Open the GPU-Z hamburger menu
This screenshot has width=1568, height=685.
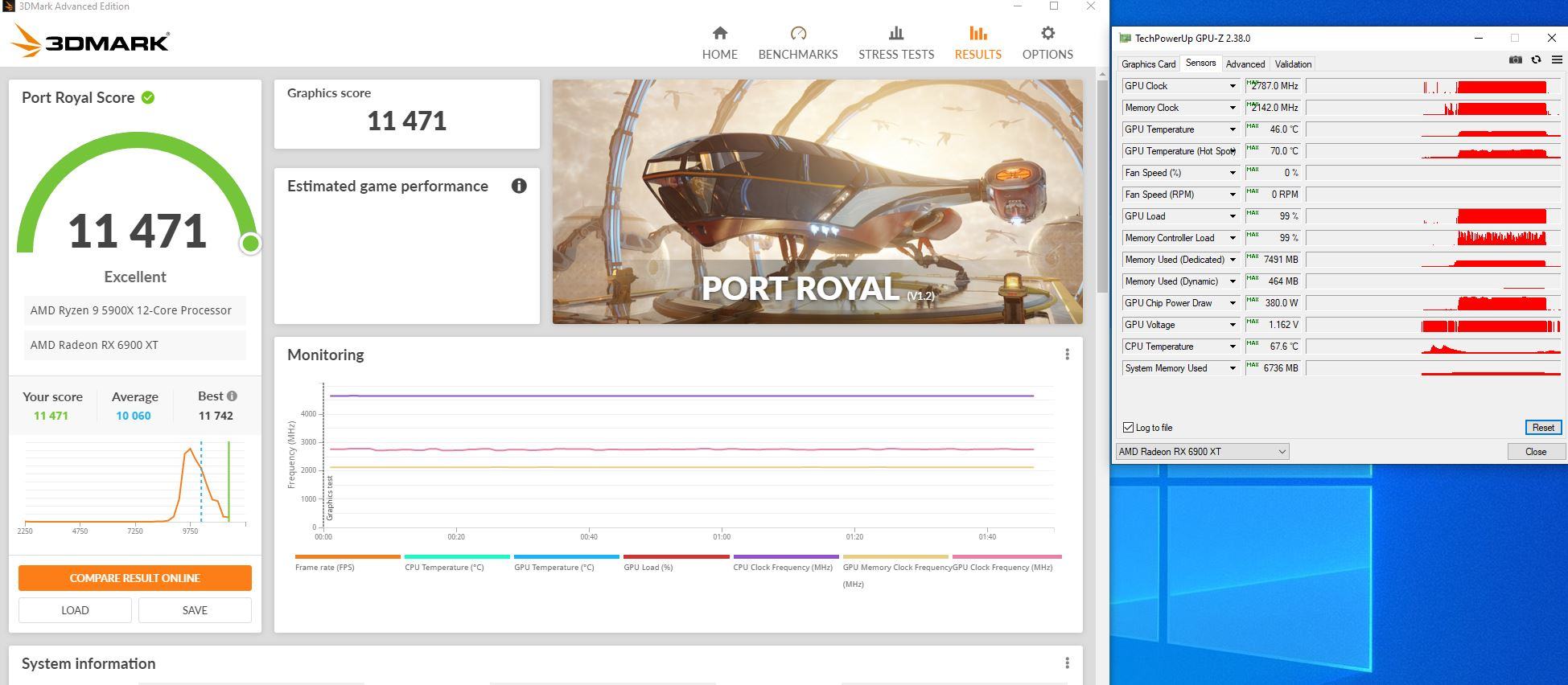(x=1557, y=59)
